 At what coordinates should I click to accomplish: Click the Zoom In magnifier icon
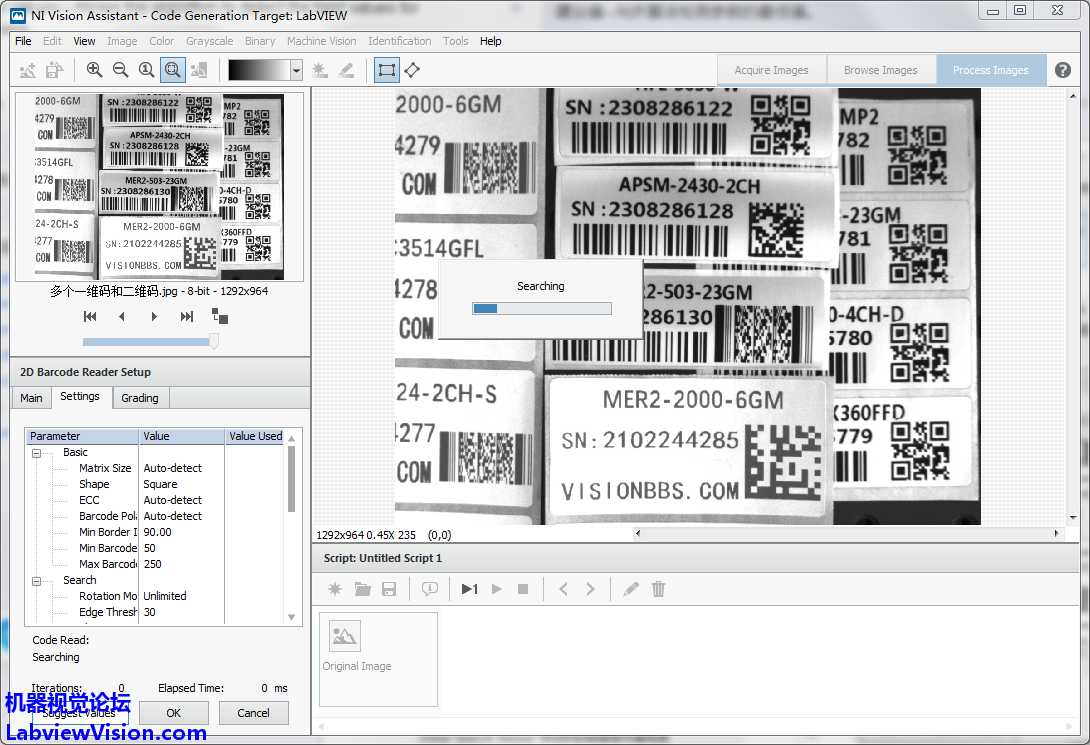click(x=94, y=70)
